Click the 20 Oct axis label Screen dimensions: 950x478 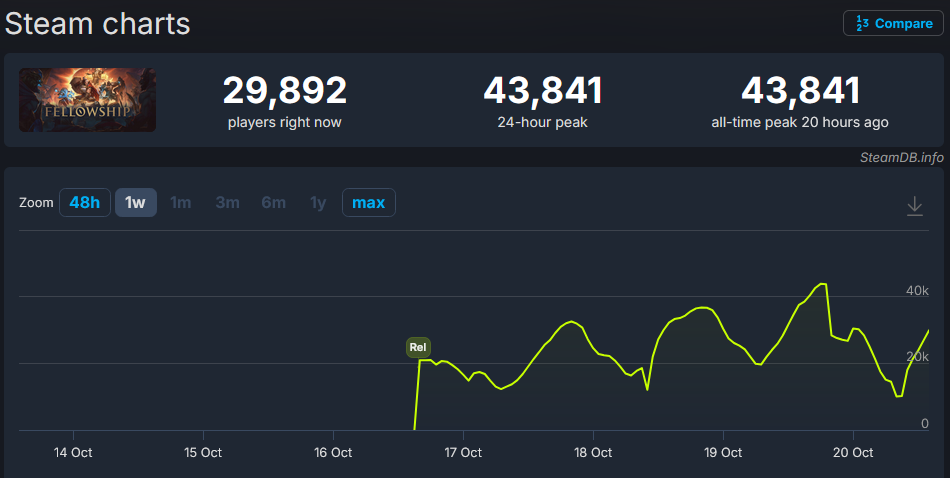[x=853, y=453]
